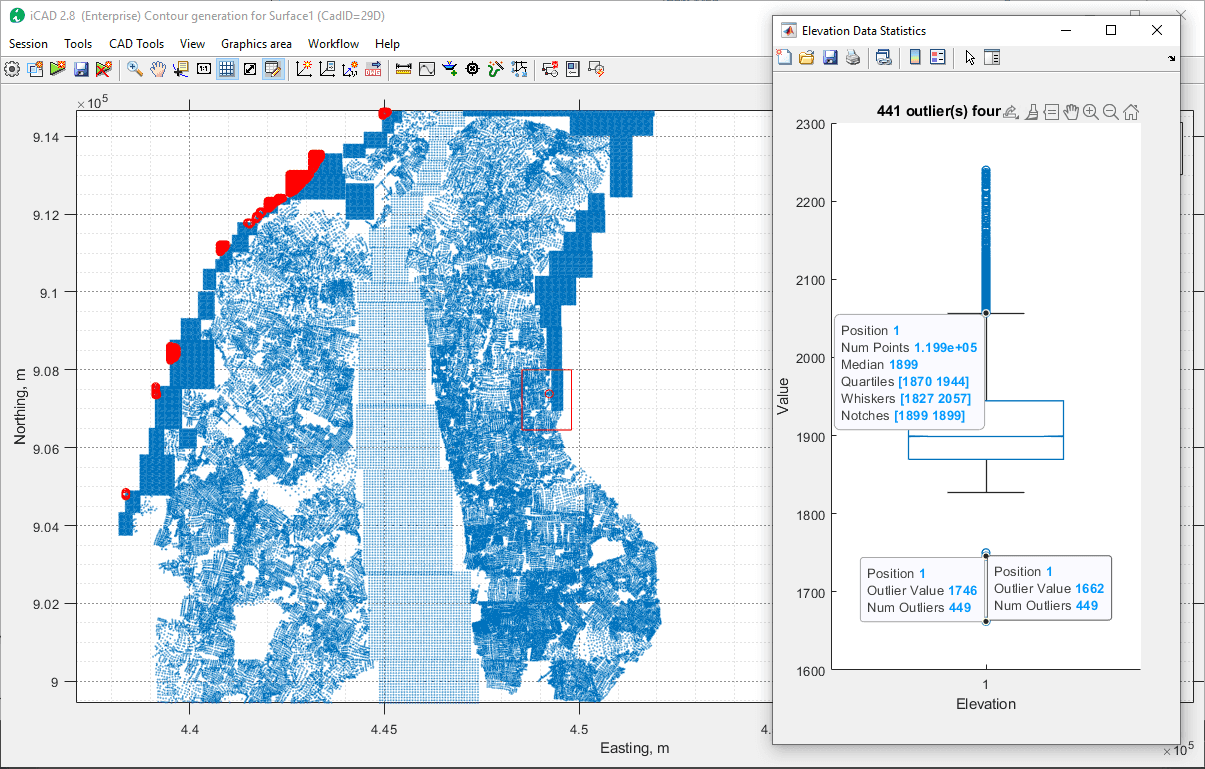
Task: Toggle Insert Colorbar in the figure toolbar
Action: (x=914, y=58)
